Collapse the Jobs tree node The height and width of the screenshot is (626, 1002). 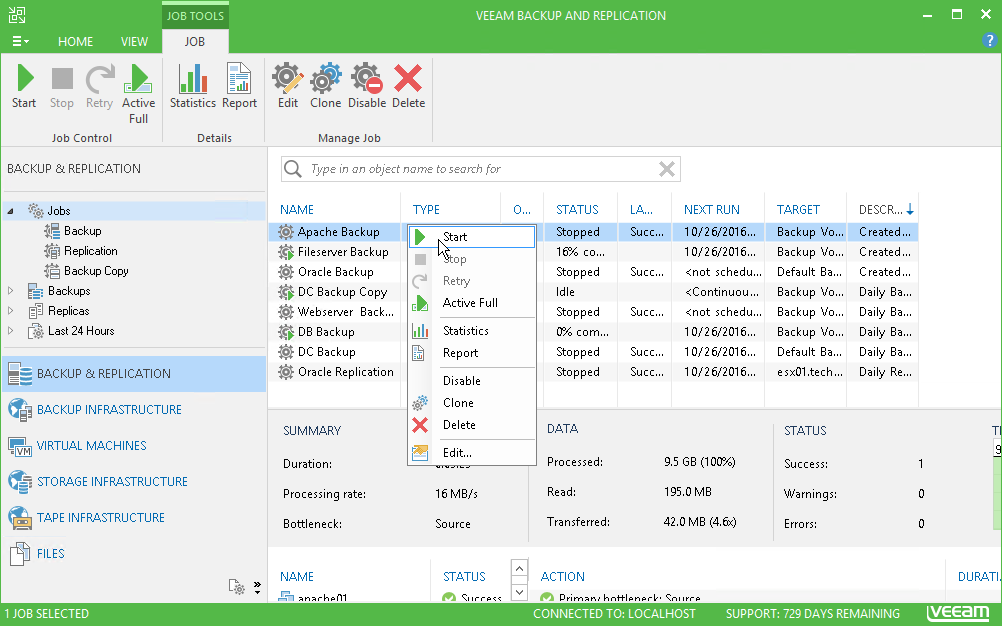pos(8,211)
